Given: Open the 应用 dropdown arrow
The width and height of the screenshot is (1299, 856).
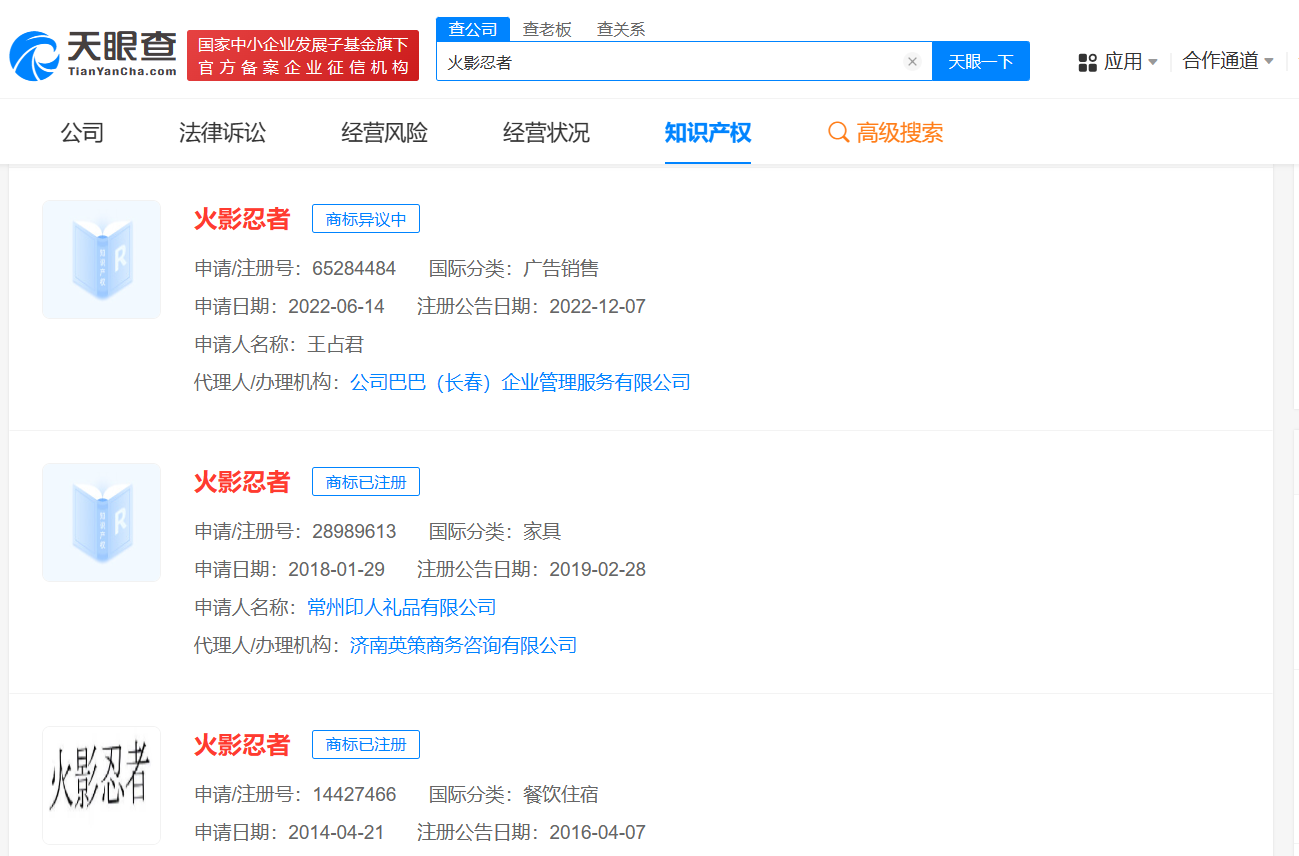Looking at the screenshot, I should pyautogui.click(x=1153, y=62).
